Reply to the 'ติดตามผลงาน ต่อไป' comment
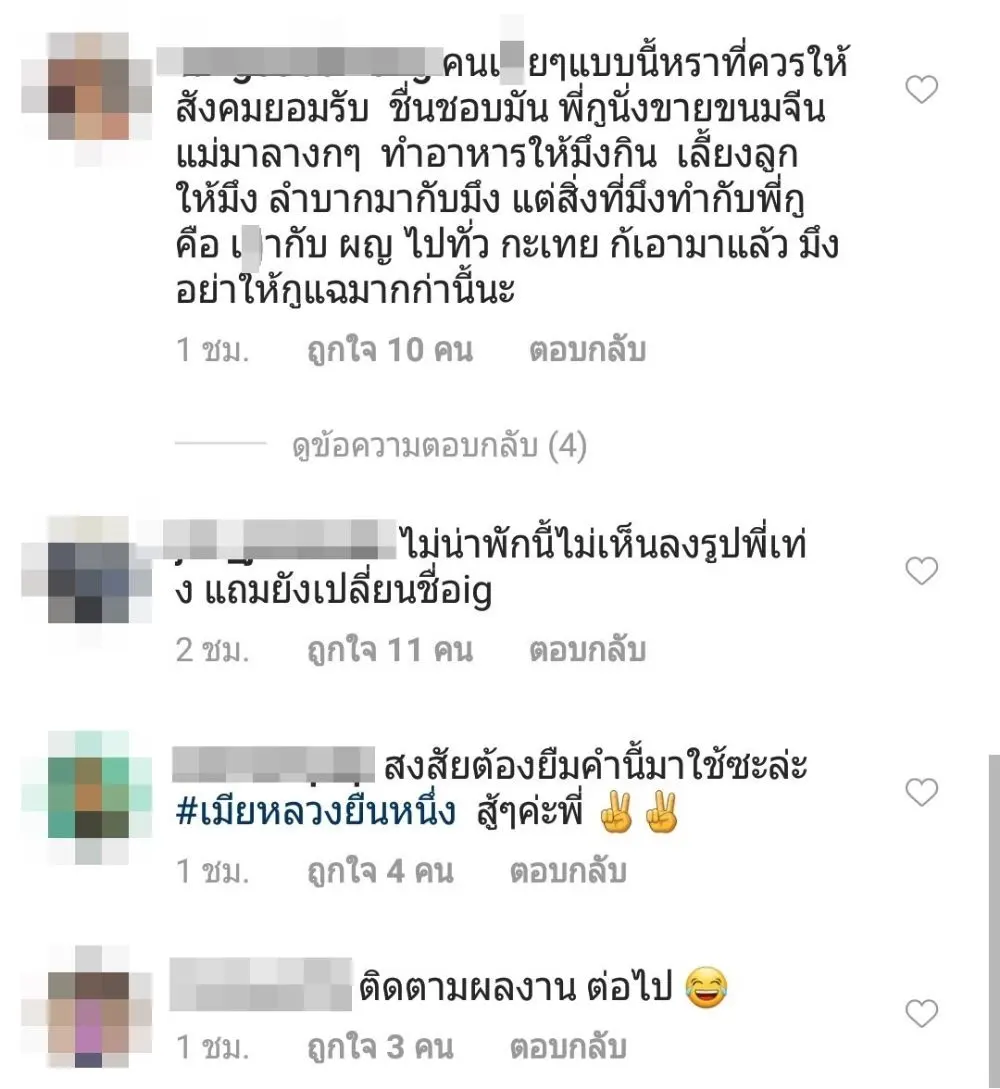1000x1089 pixels. 568,1047
